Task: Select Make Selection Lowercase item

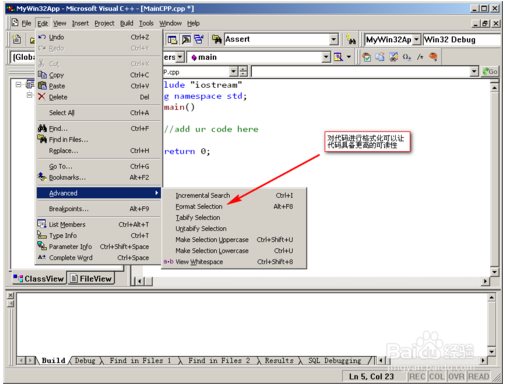Action: click(234, 251)
